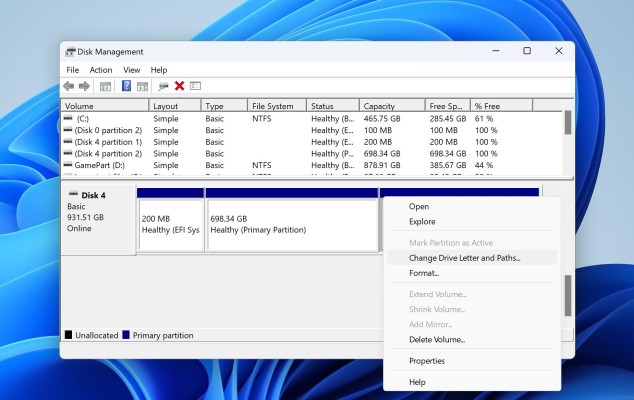This screenshot has height=400, width=634.
Task: Maximize the Disk Management window
Action: click(x=527, y=51)
